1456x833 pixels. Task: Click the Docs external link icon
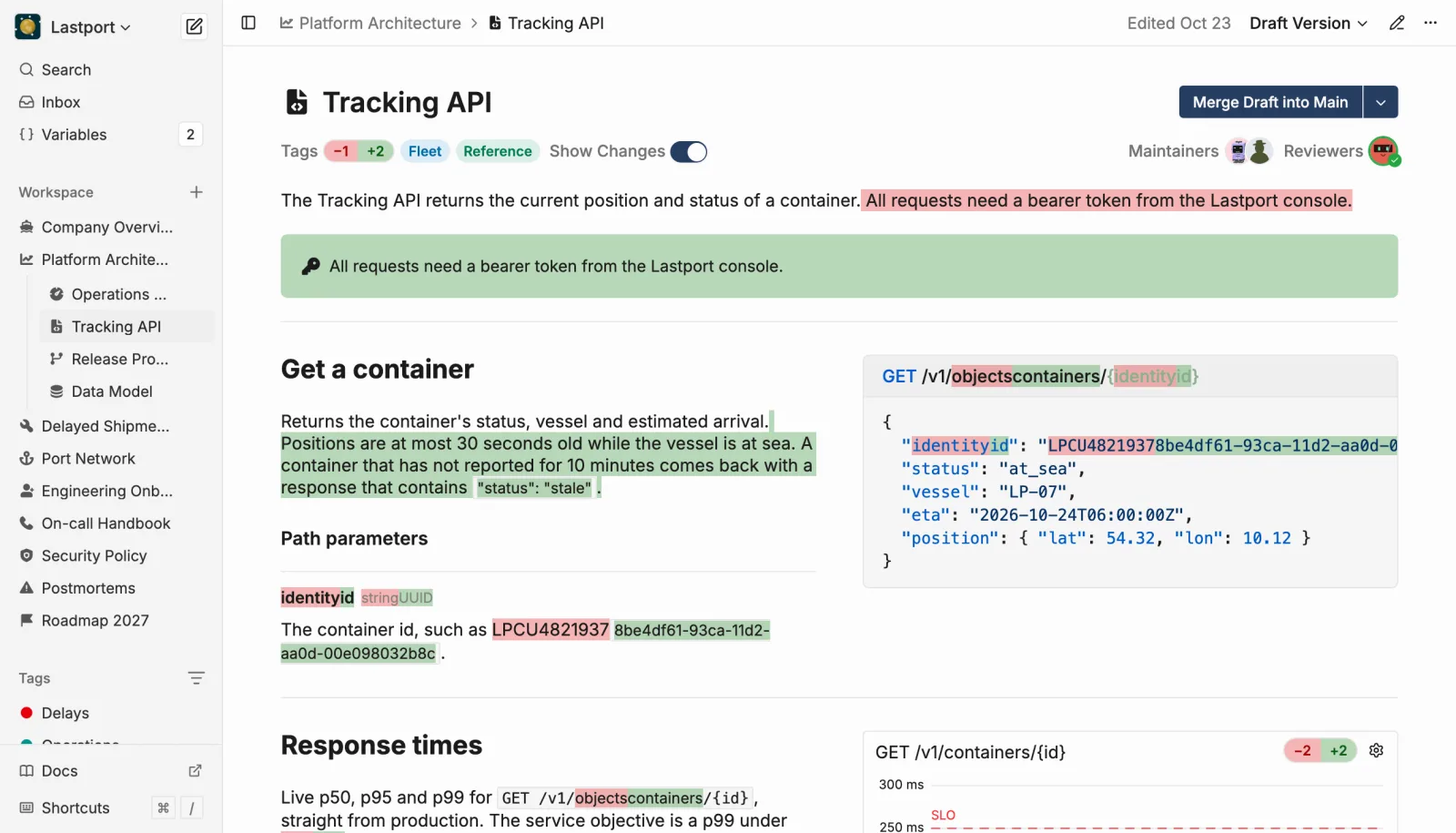click(x=195, y=771)
